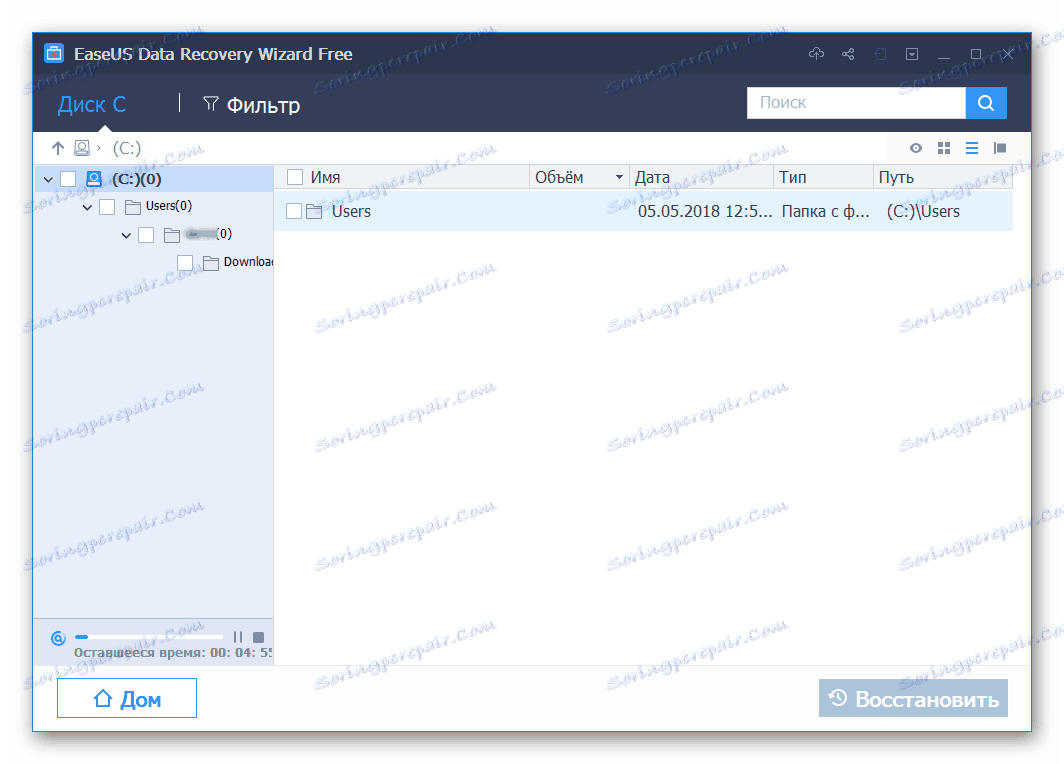Click the Оставшееся время status text
1064x764 pixels.
pos(173,653)
